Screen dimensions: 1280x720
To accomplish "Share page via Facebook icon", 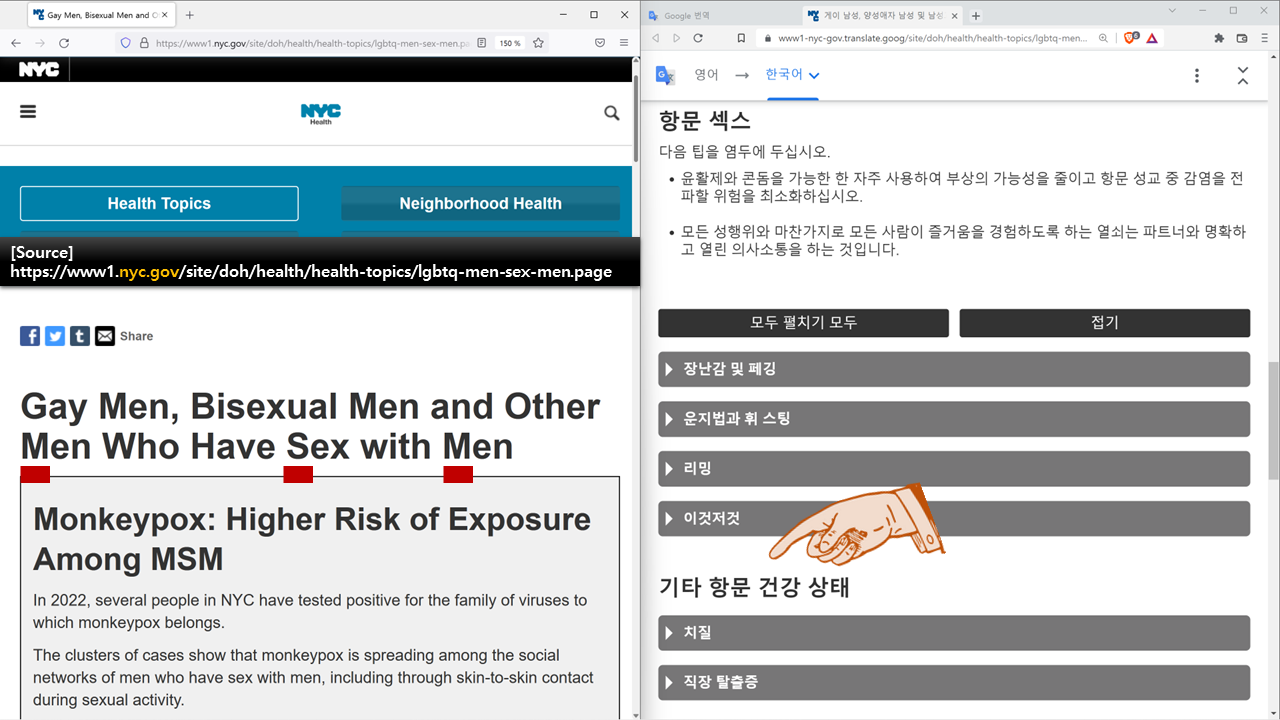I will pos(30,336).
